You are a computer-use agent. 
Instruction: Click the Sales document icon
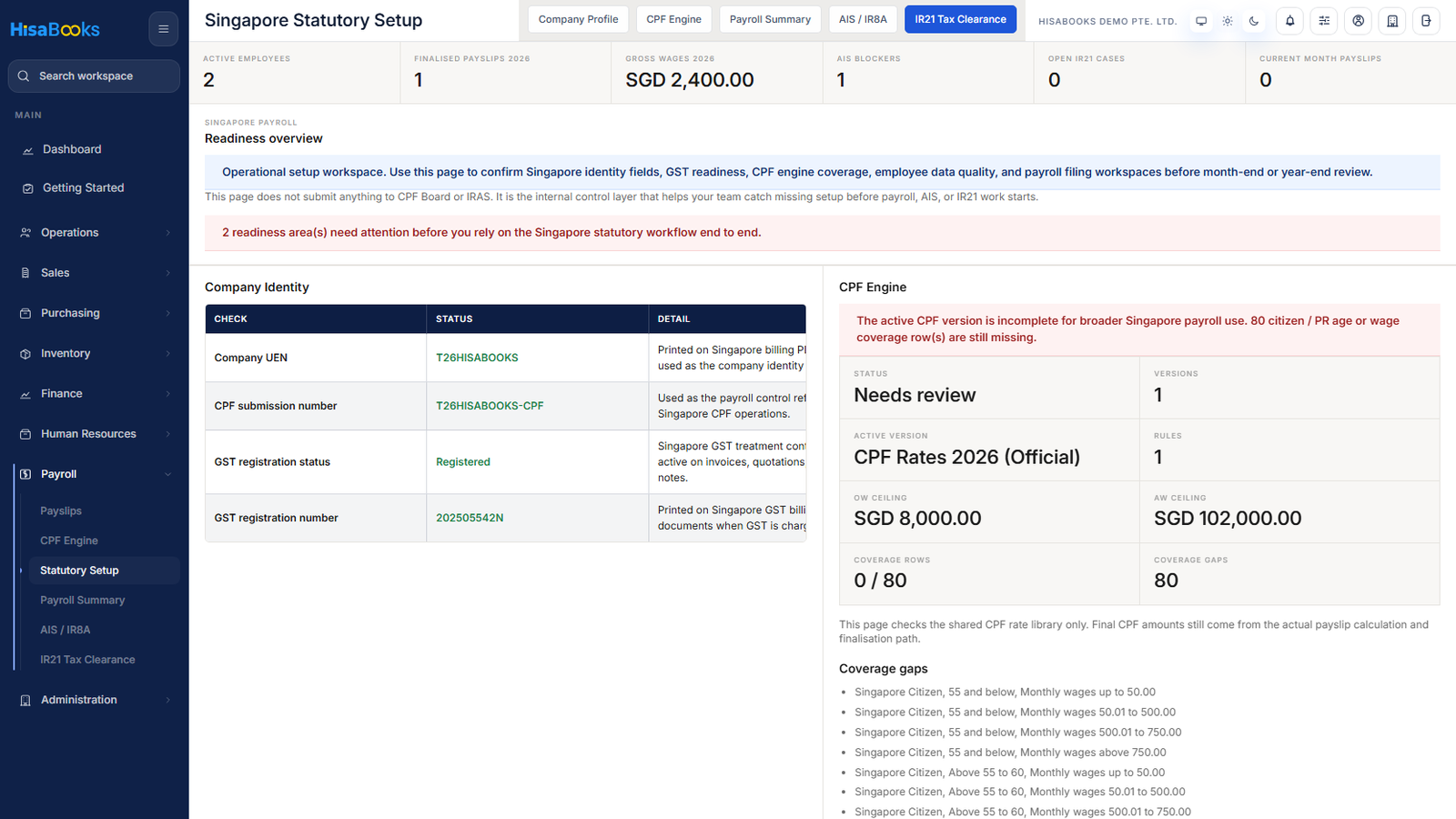click(25, 273)
